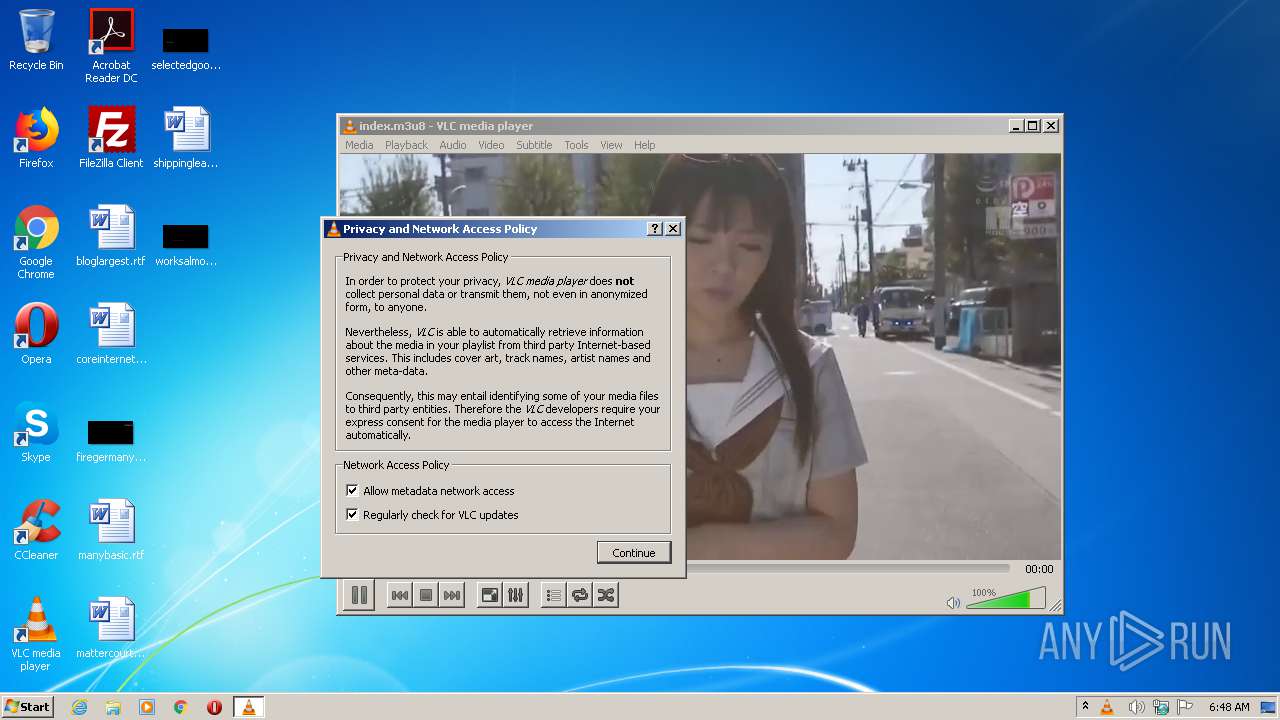Toggle loop mode icon

tap(579, 595)
